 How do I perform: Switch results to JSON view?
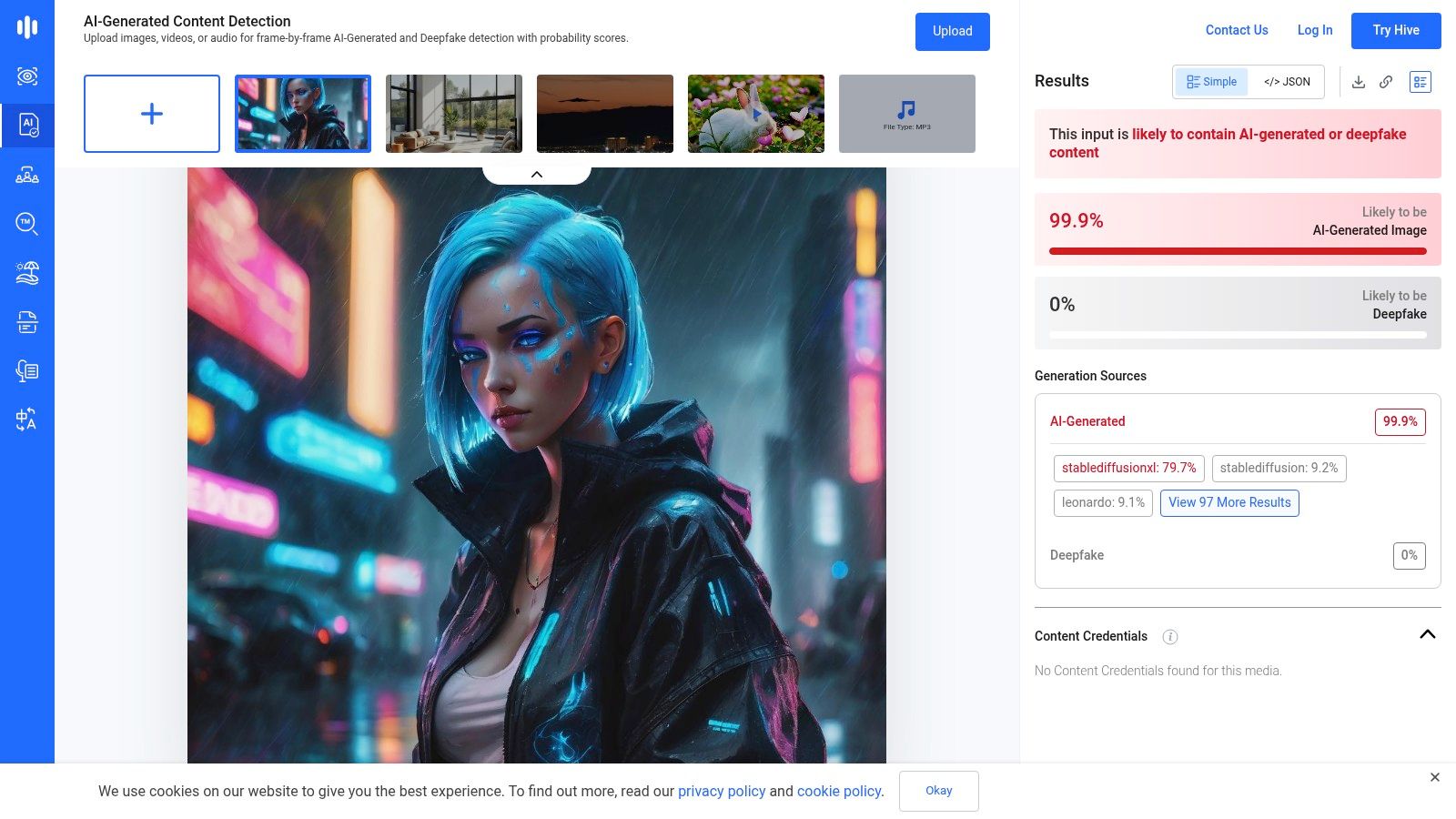[x=1287, y=82]
